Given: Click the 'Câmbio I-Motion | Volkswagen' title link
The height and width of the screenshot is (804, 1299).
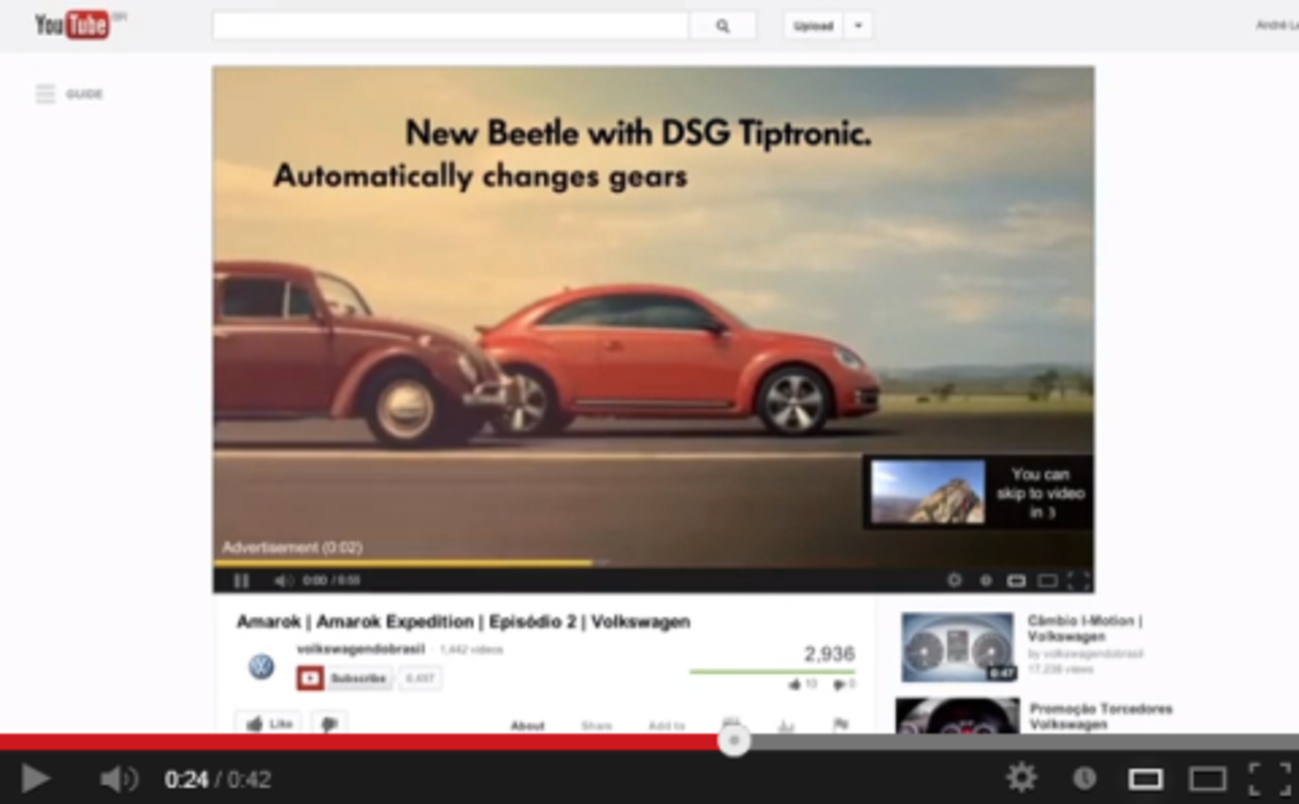Looking at the screenshot, I should [1085, 628].
